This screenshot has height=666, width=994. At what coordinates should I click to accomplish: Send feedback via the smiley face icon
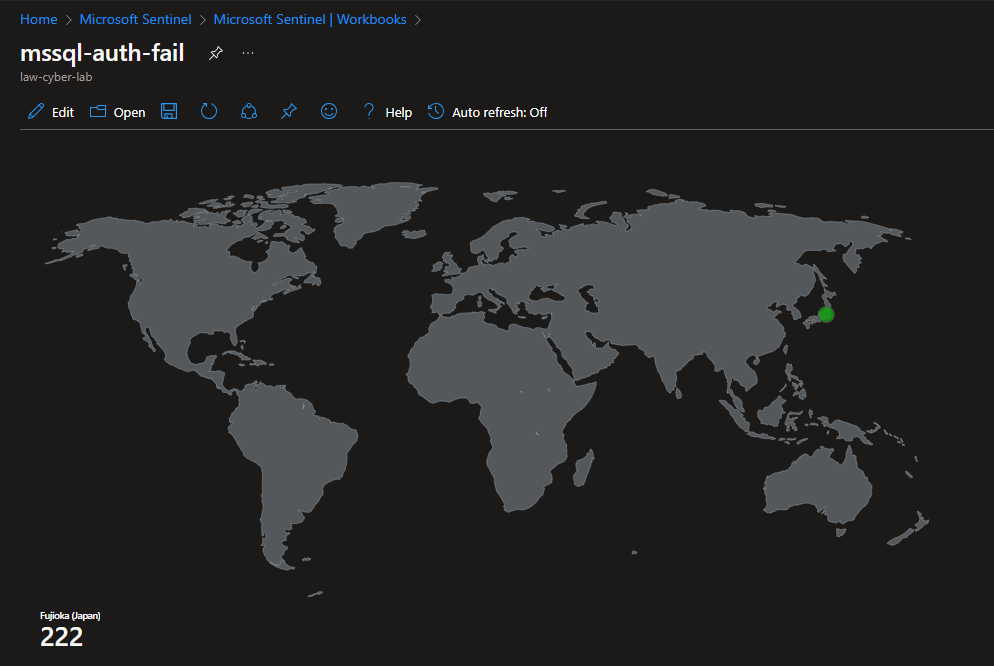pos(329,112)
